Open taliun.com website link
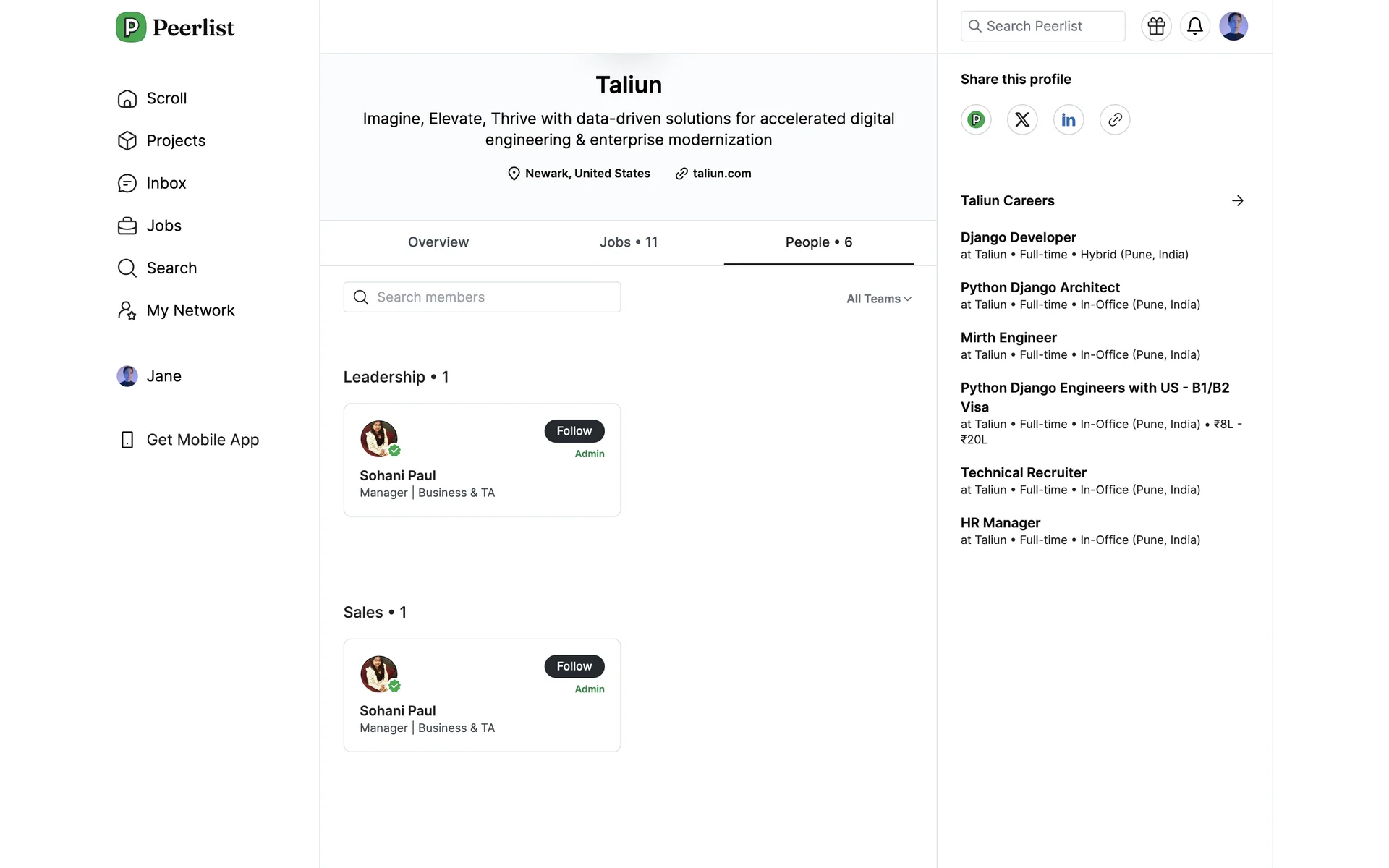1389x868 pixels. point(721,174)
